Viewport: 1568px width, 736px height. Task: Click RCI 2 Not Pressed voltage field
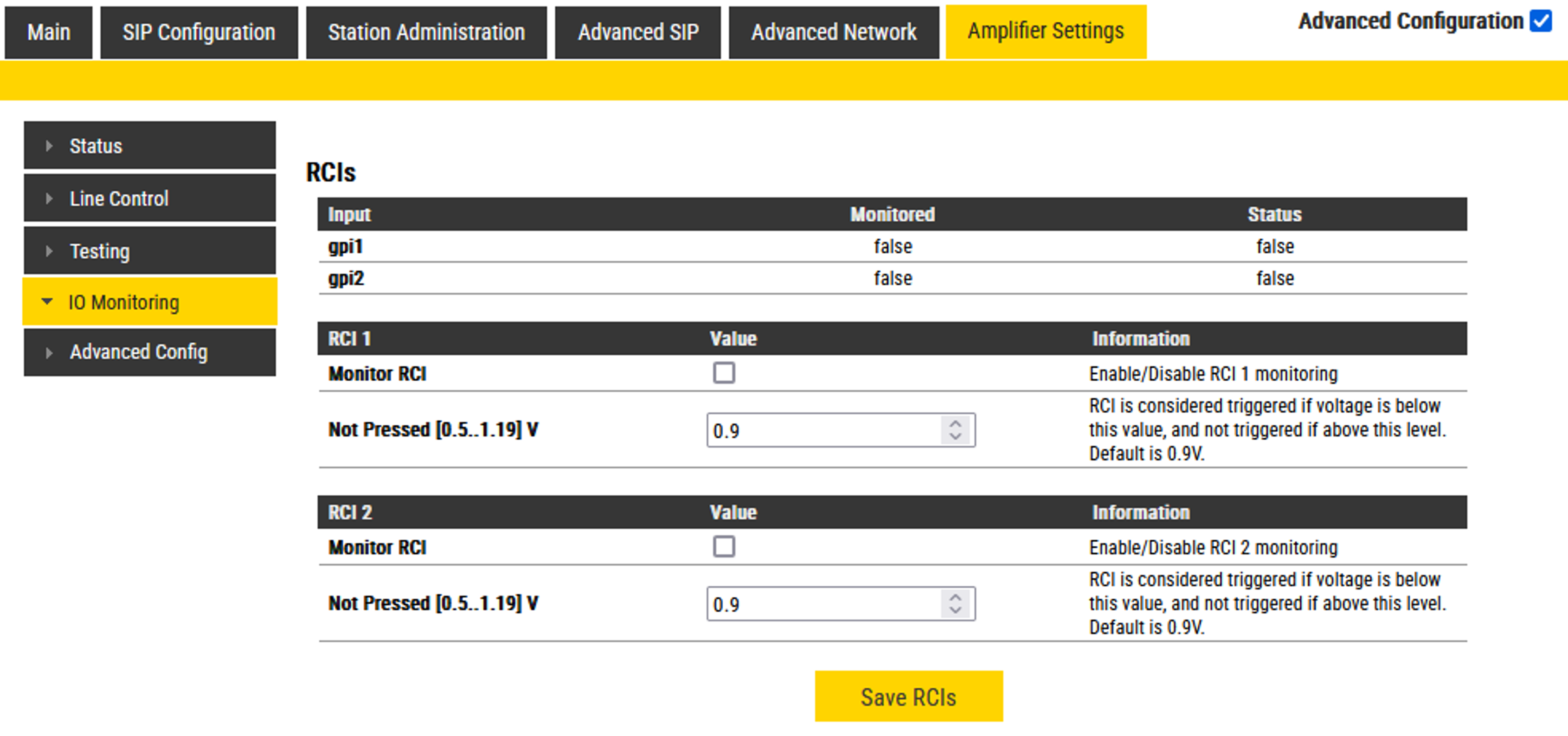(x=822, y=605)
